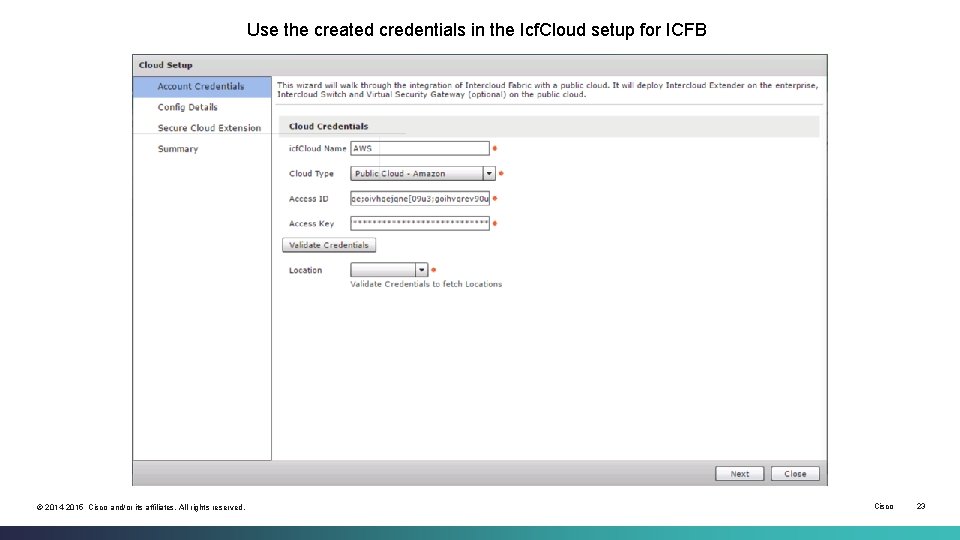Click the Cloud Setup window title
The width and height of the screenshot is (960, 540).
165,65
